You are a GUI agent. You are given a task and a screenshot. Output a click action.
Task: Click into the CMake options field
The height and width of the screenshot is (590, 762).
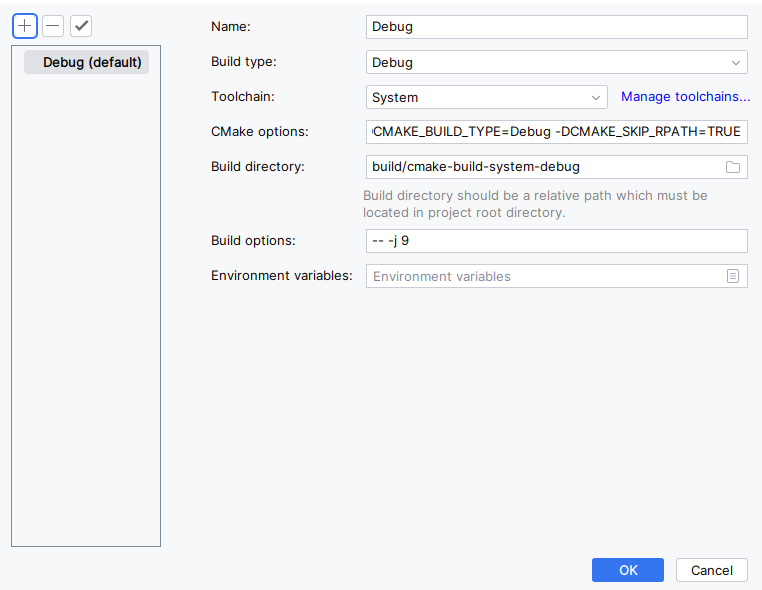point(556,132)
